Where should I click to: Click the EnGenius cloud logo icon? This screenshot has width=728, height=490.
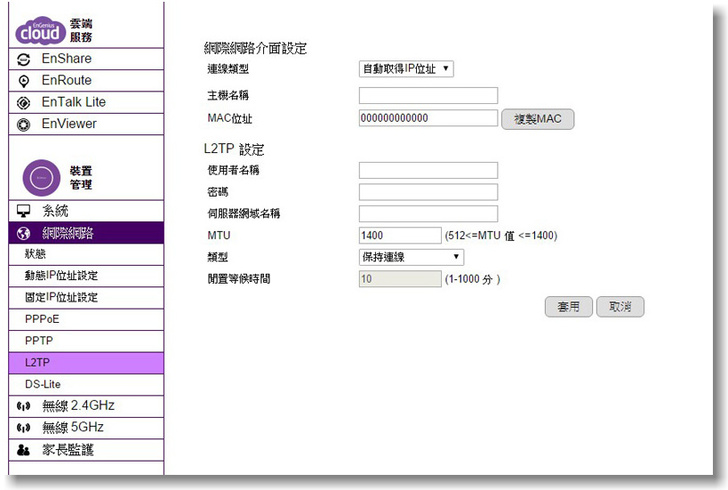[40, 31]
